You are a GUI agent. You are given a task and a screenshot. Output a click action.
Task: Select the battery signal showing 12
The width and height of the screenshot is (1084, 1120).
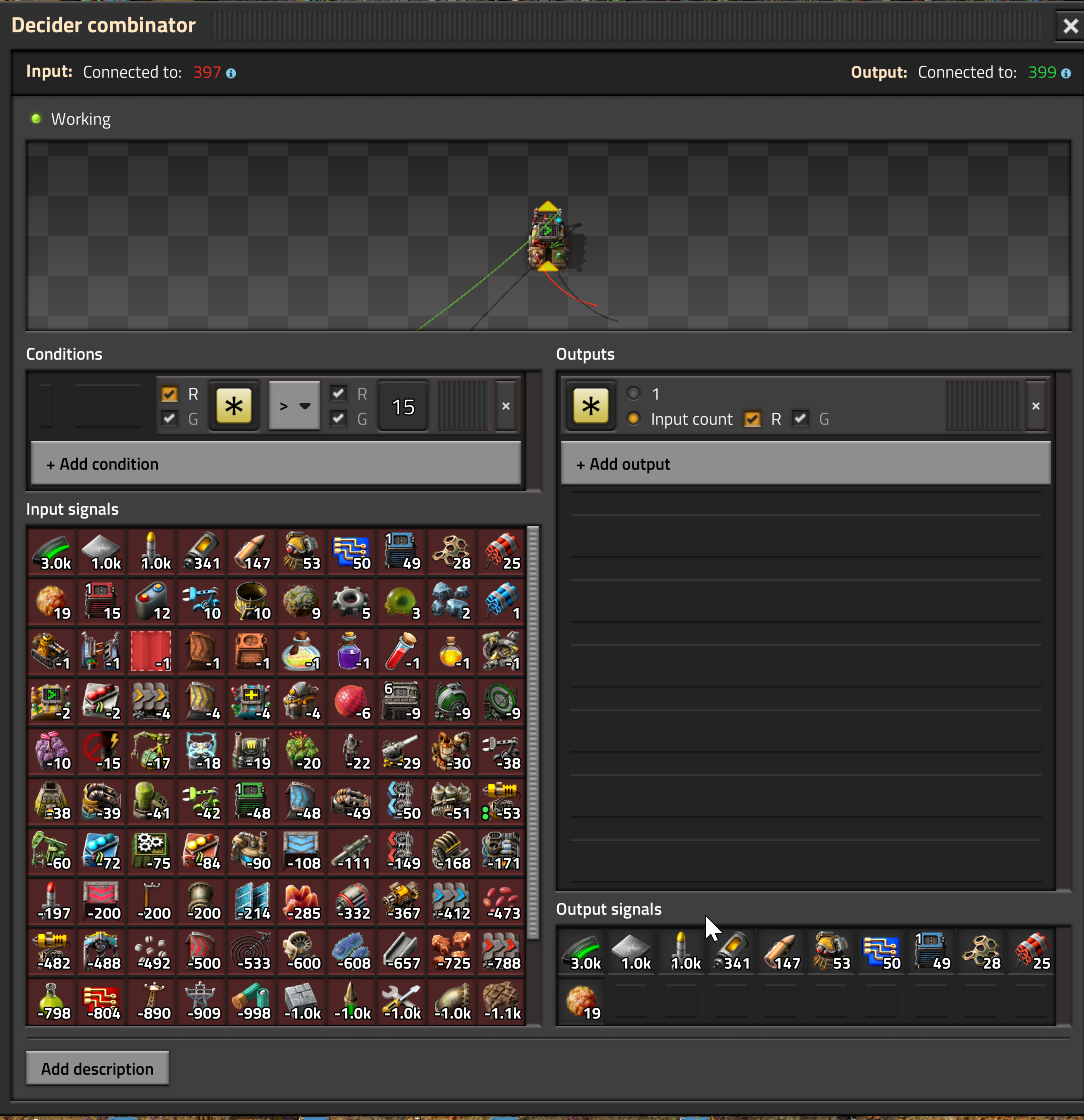pyautogui.click(x=151, y=601)
